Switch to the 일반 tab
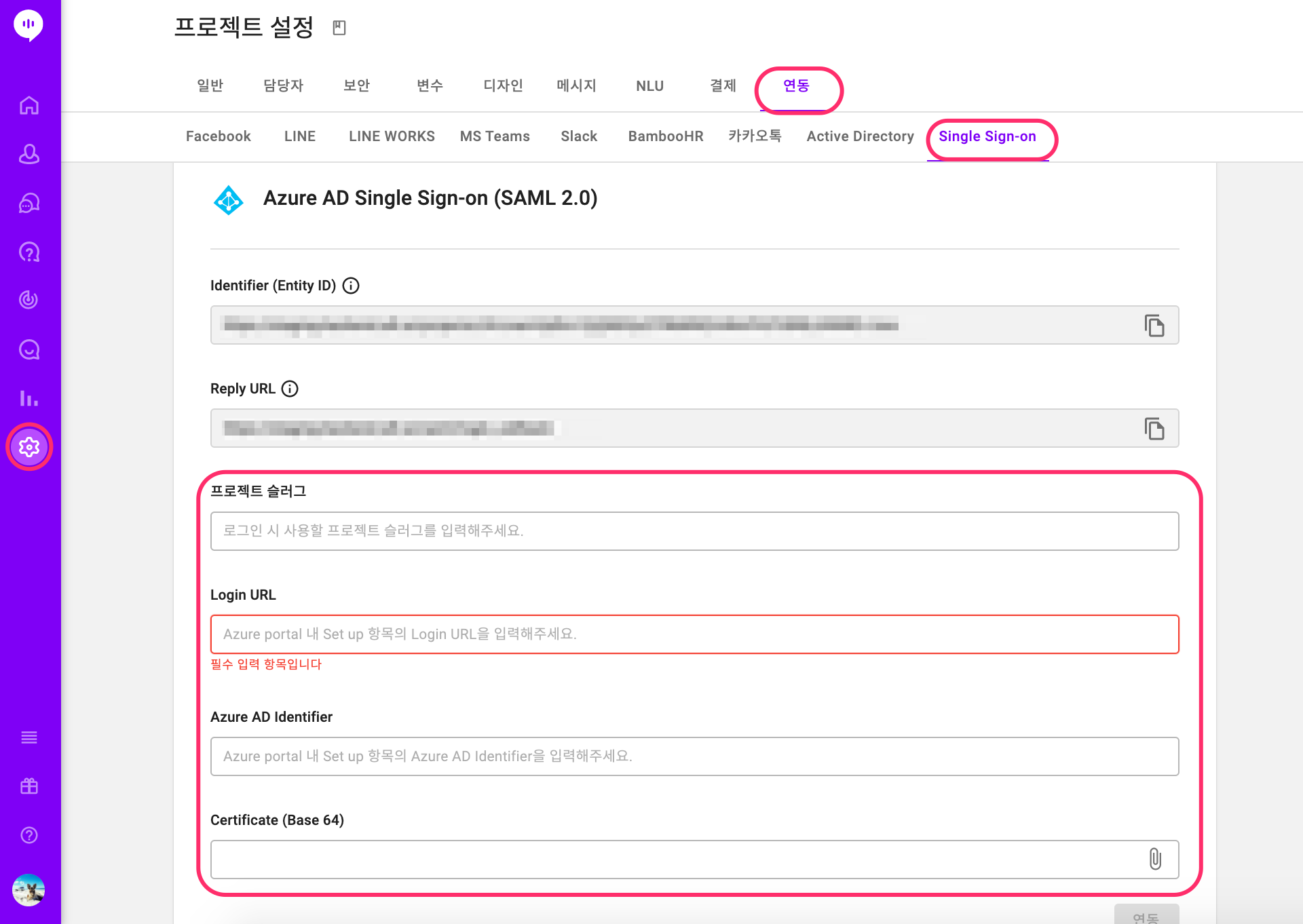The image size is (1303, 924). [210, 85]
